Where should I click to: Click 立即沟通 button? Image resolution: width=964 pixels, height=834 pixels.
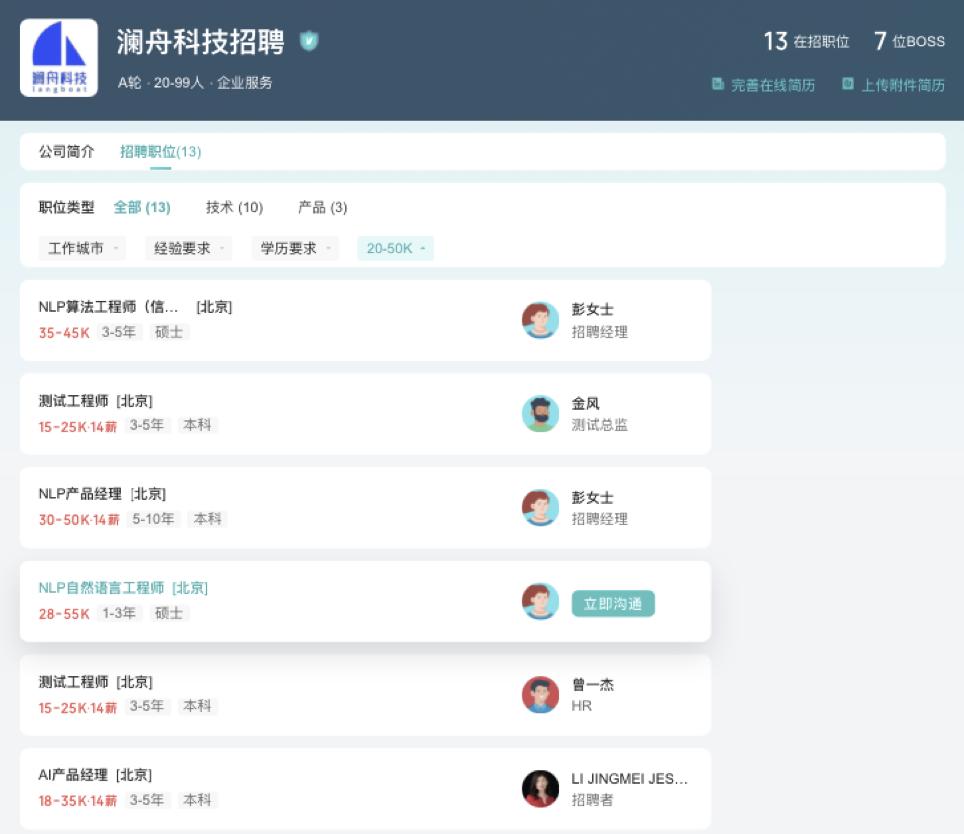(613, 604)
